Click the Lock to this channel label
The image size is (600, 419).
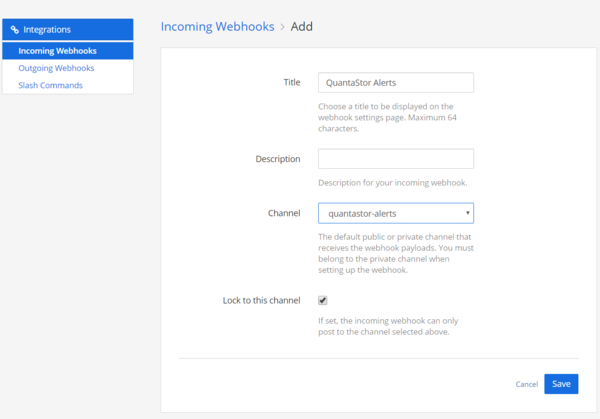coord(261,300)
